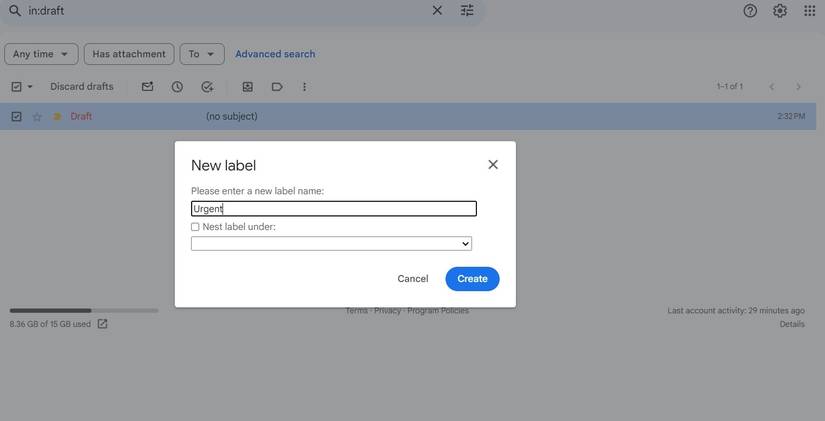This screenshot has height=421, width=825.
Task: Click the 1–1 of 1 count
Action: [730, 87]
